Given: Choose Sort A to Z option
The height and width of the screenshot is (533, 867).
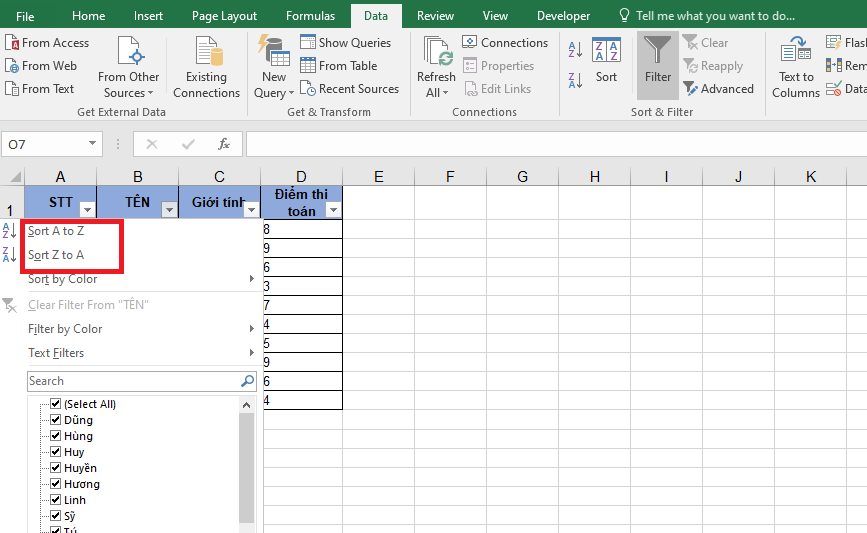Looking at the screenshot, I should 56,231.
